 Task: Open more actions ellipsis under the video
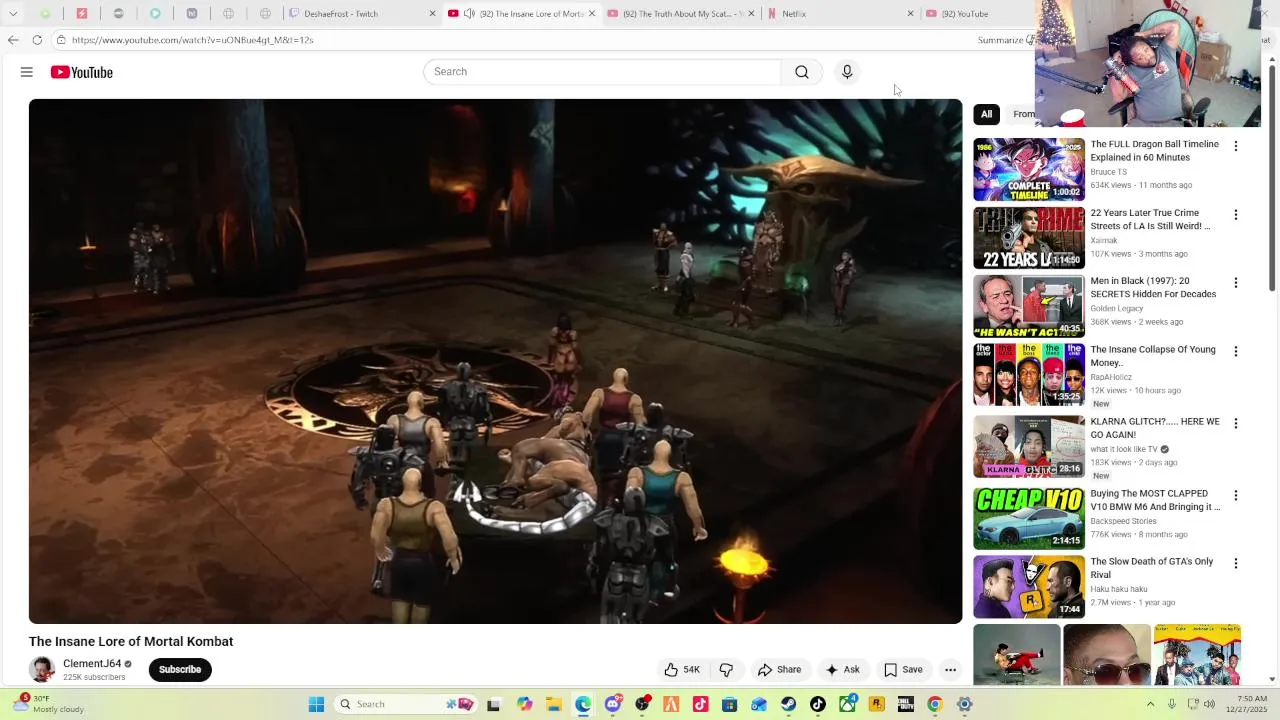pos(951,670)
